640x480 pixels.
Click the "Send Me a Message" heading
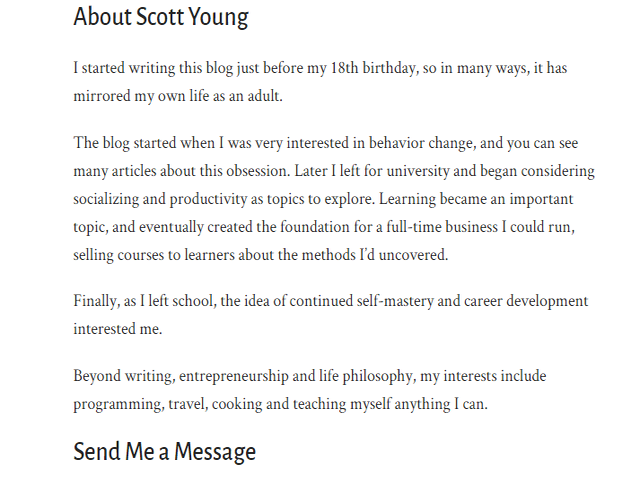[164, 452]
